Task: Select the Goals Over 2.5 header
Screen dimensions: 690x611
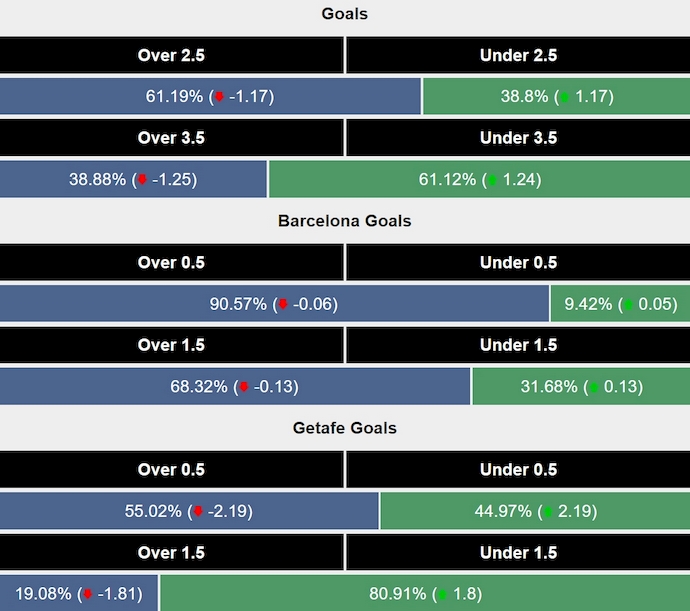Action: click(x=172, y=55)
